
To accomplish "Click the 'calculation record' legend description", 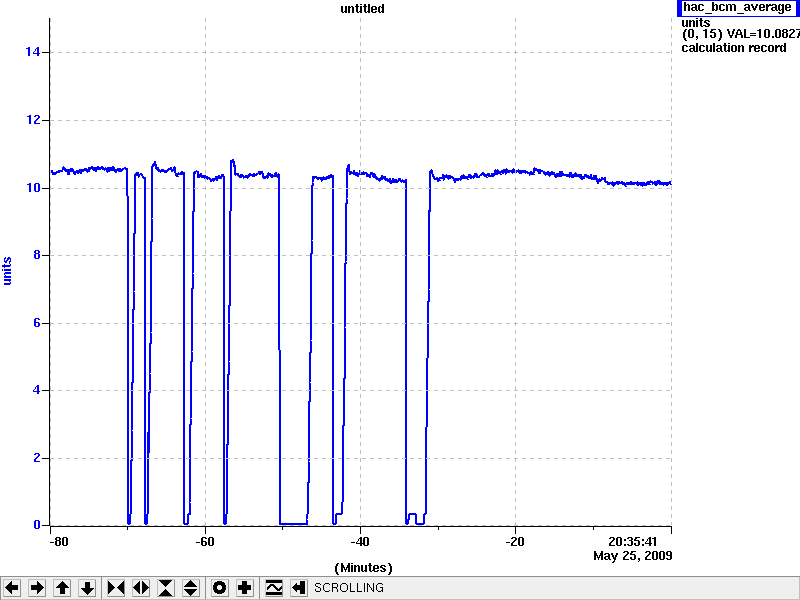I will click(734, 48).
